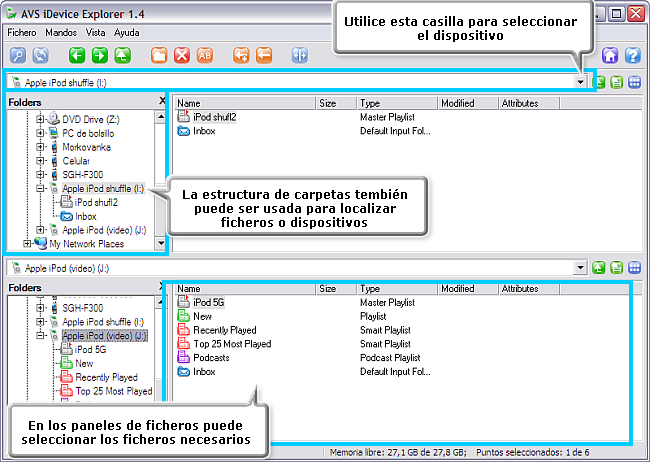Close the upper Folders panel
650x462 pixels.
pos(162,100)
